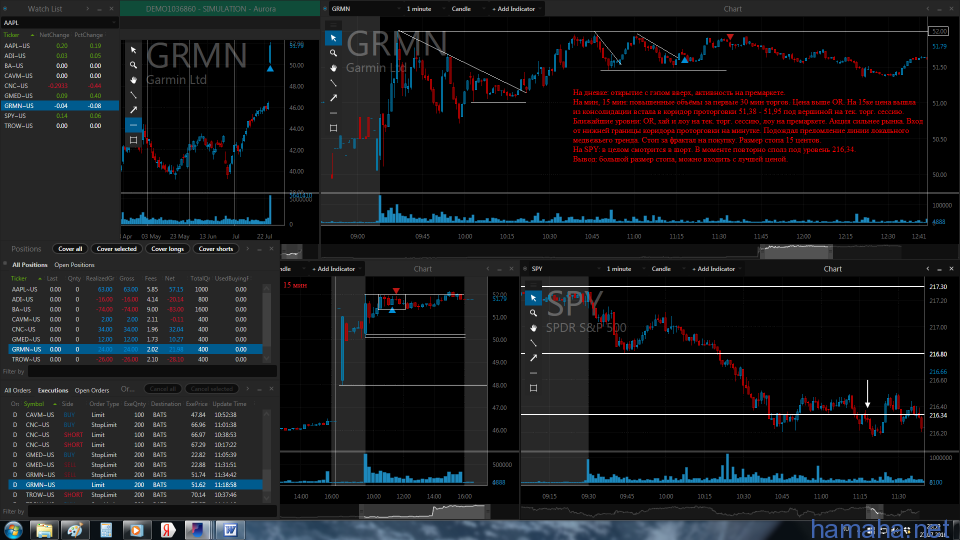960x540 pixels.
Task: Select TROW–US row in Positions table
Action: pyautogui.click(x=135, y=359)
